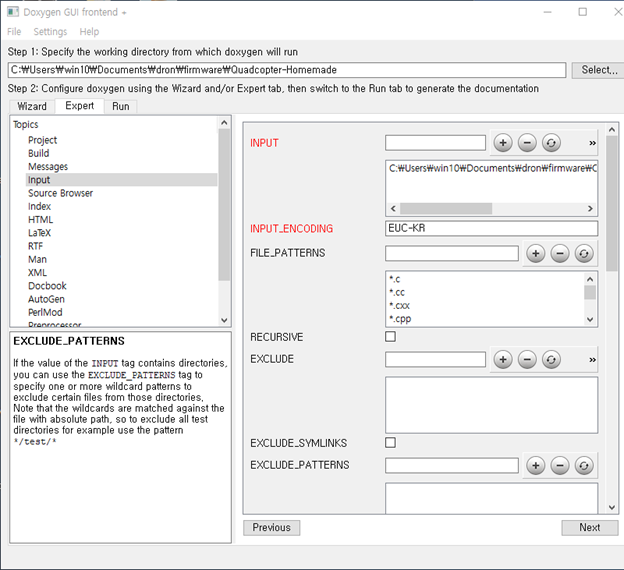The height and width of the screenshot is (570, 624).
Task: Open the Settings menu
Action: (50, 31)
